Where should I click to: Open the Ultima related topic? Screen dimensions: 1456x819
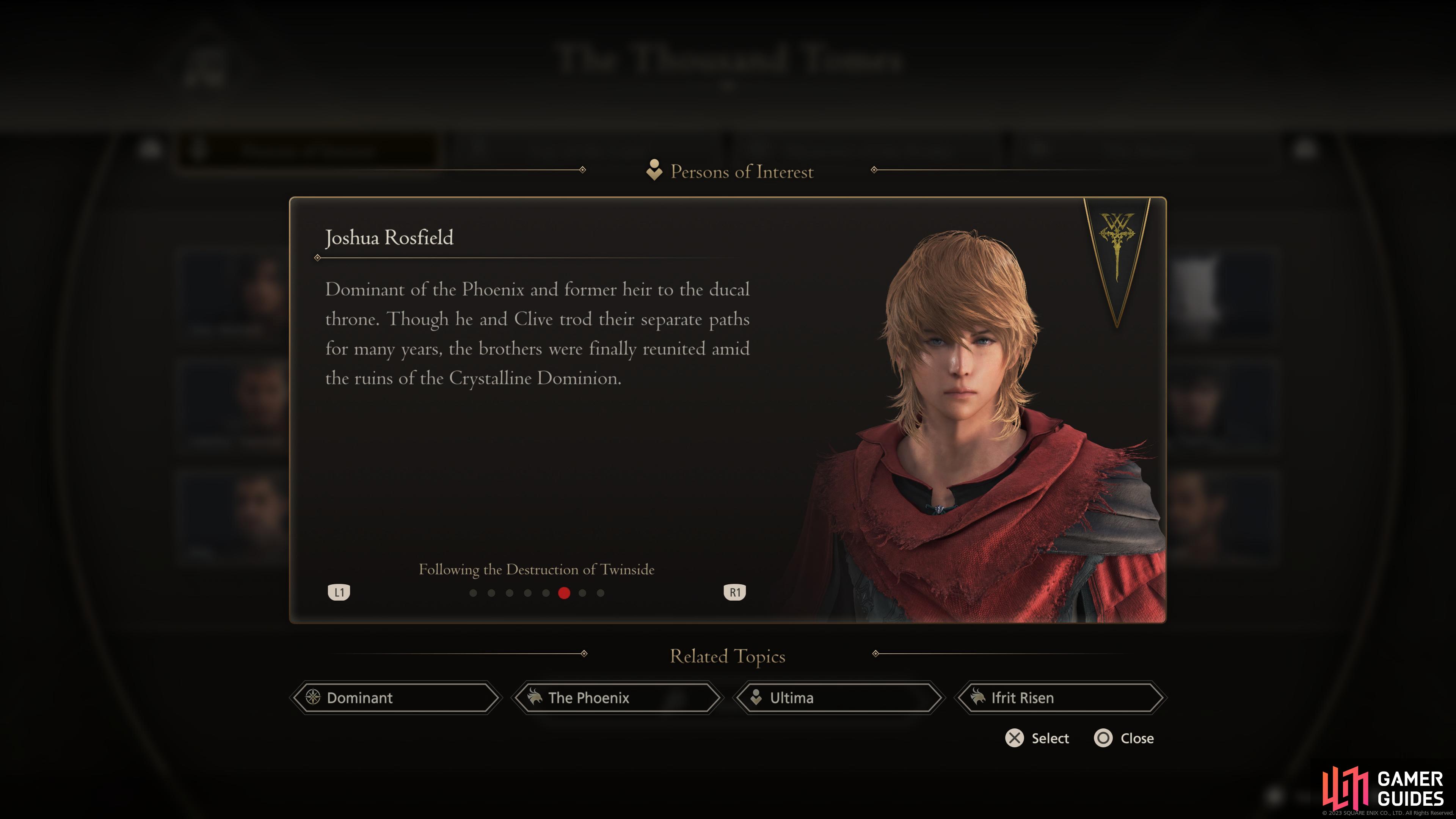click(839, 698)
